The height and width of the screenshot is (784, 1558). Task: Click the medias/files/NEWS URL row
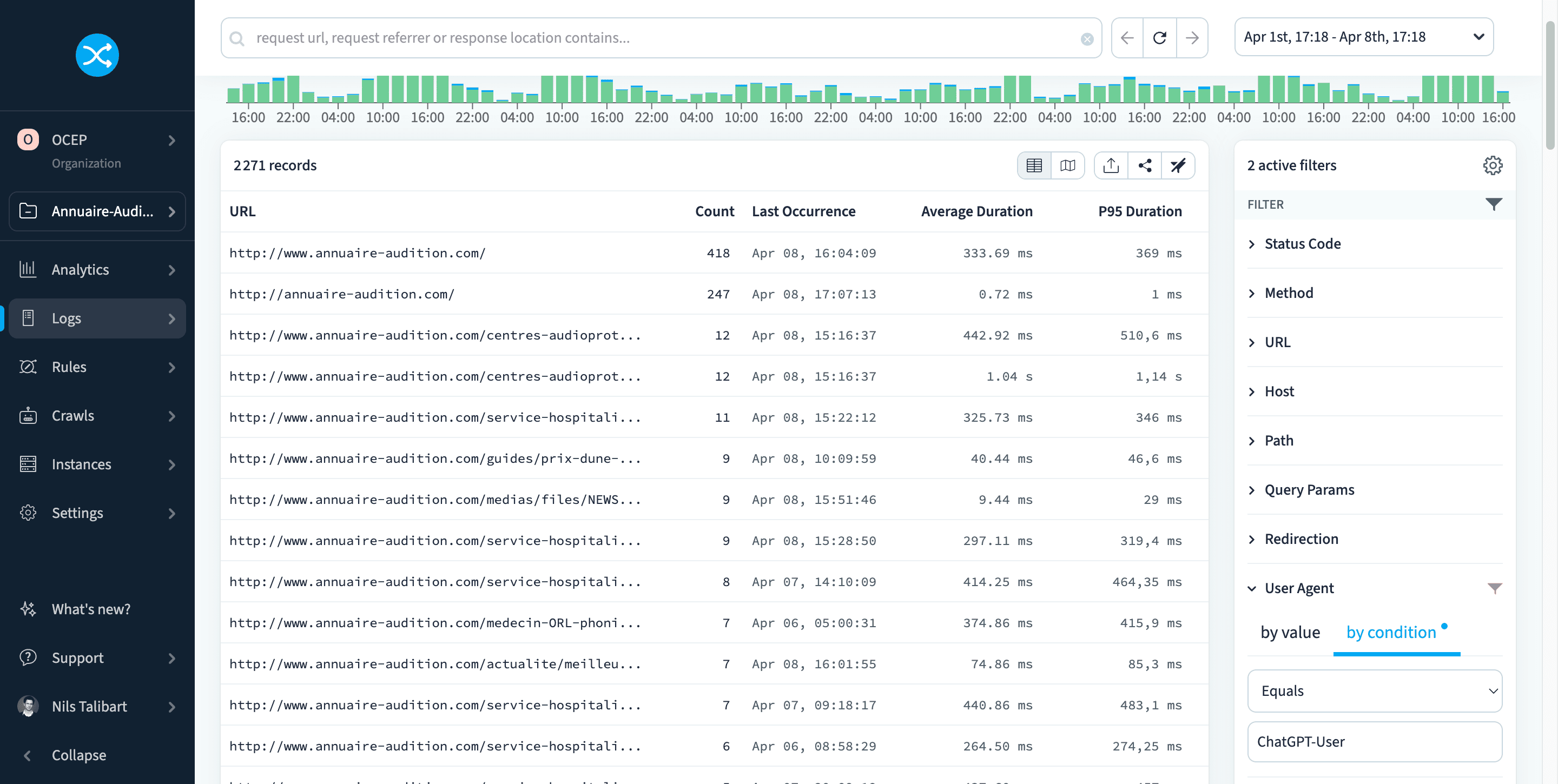[x=714, y=500]
